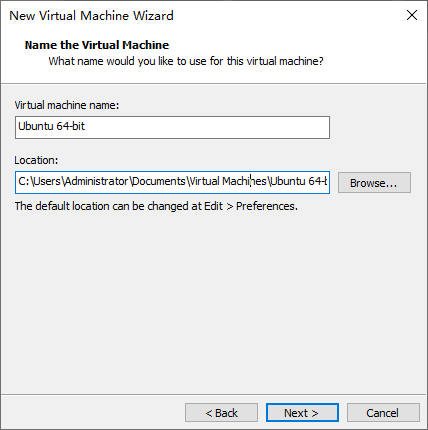
Task: Click "Virtual Machines" in the location path
Action: click(228, 181)
